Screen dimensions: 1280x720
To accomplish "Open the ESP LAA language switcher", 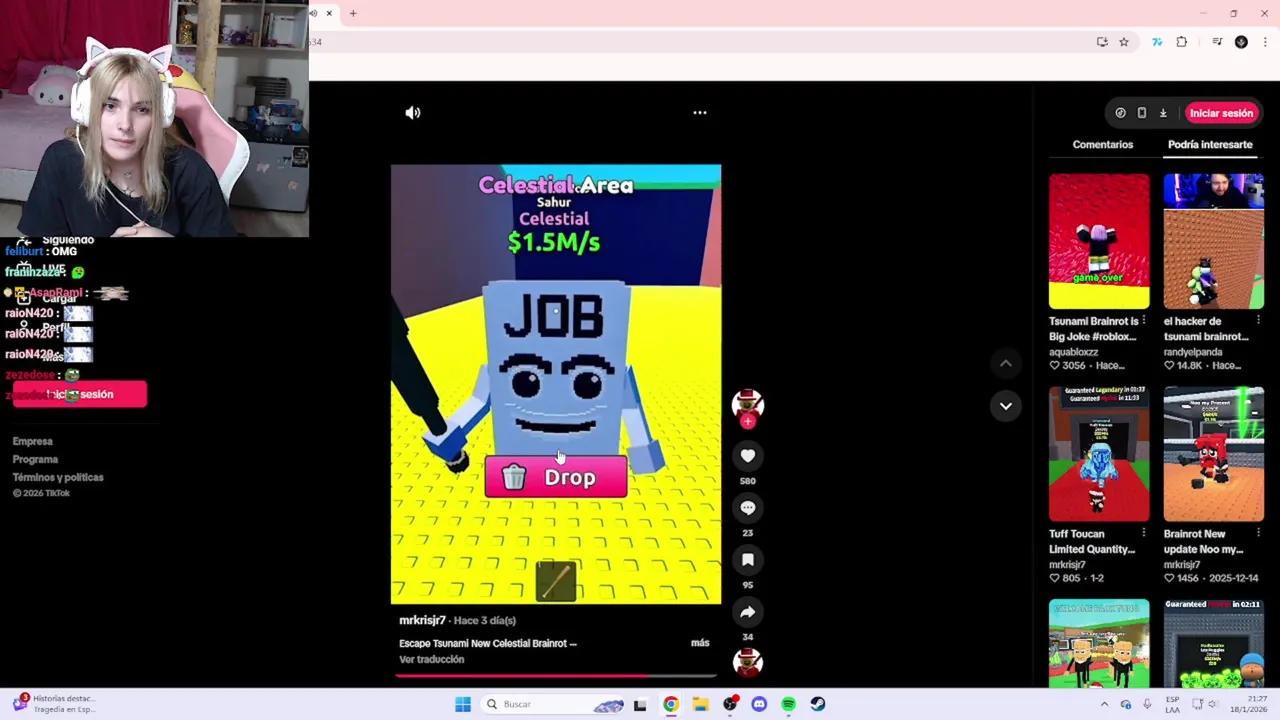I will [x=1172, y=704].
